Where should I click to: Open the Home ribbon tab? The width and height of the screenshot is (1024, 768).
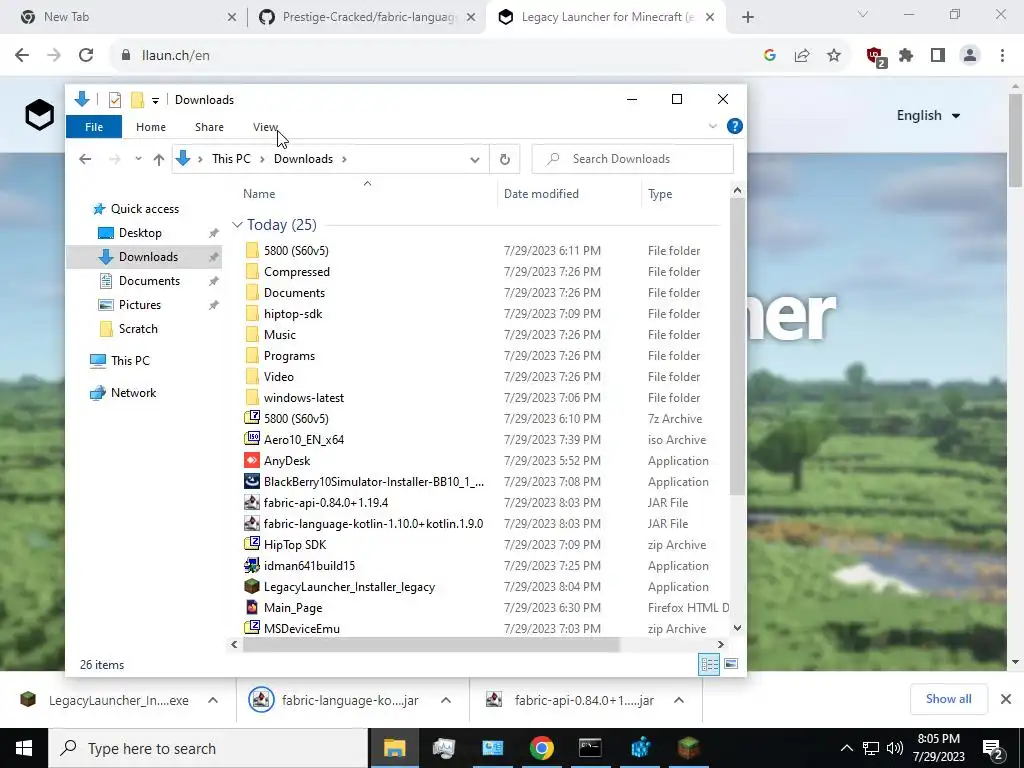[x=151, y=127]
